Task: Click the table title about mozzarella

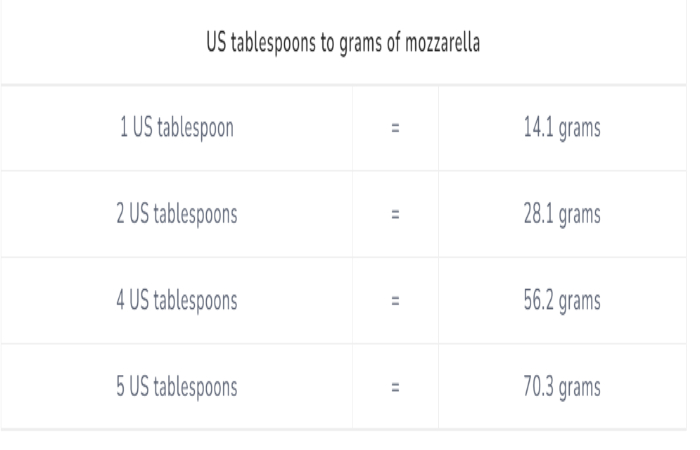Action: tap(343, 43)
